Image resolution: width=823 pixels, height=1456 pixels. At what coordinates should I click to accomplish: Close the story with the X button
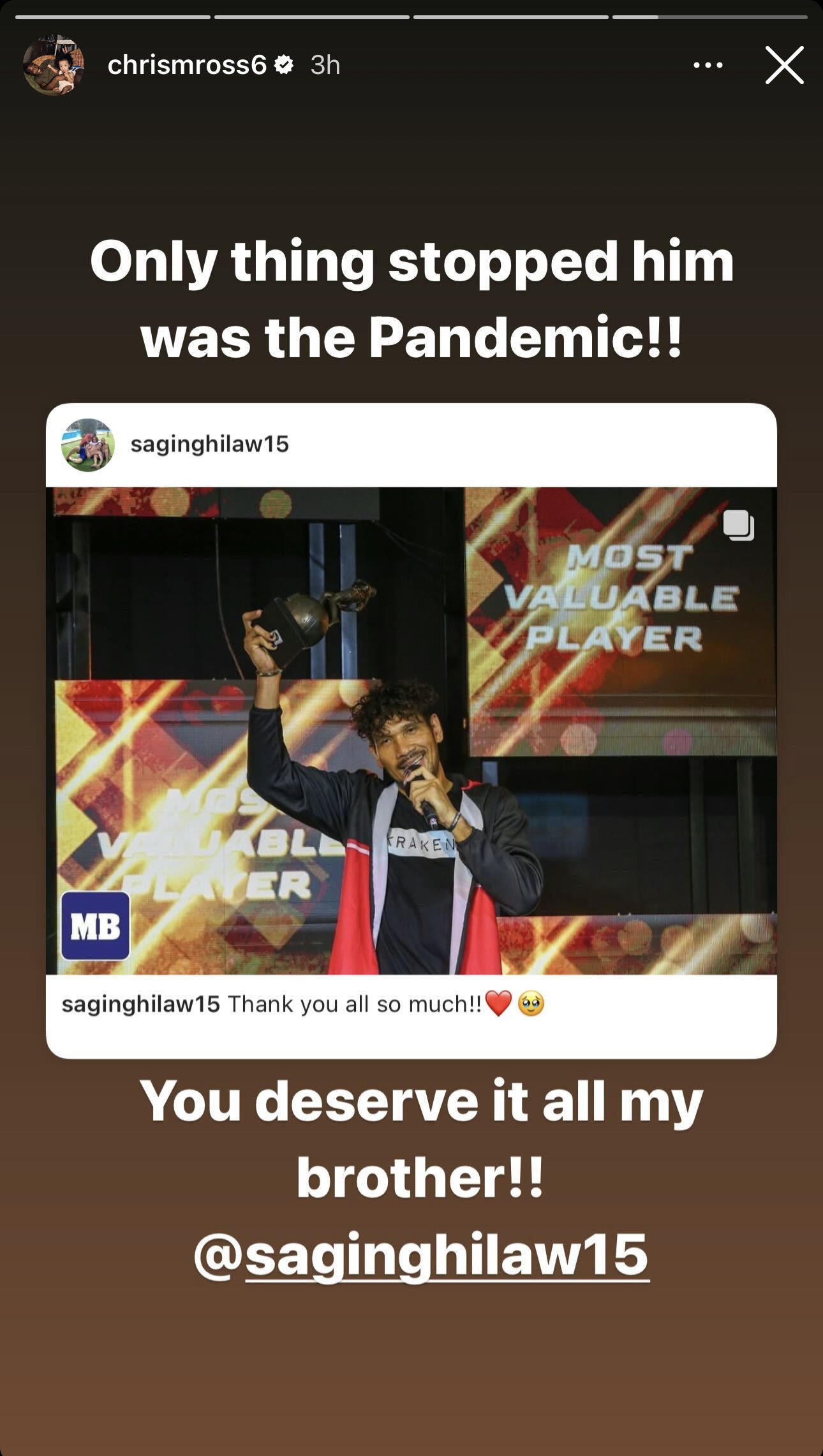[784, 65]
